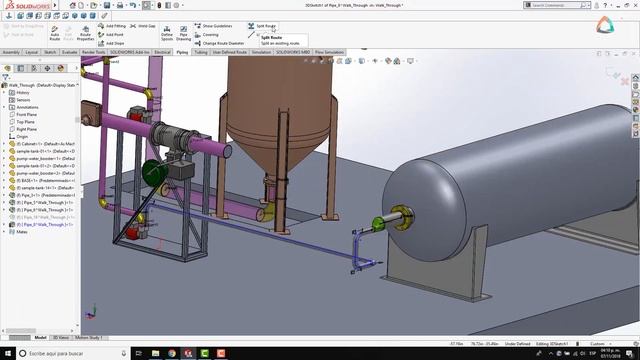Expand the Cabinet<1> component node
Viewport: 640px width, 360px height.
point(4,144)
